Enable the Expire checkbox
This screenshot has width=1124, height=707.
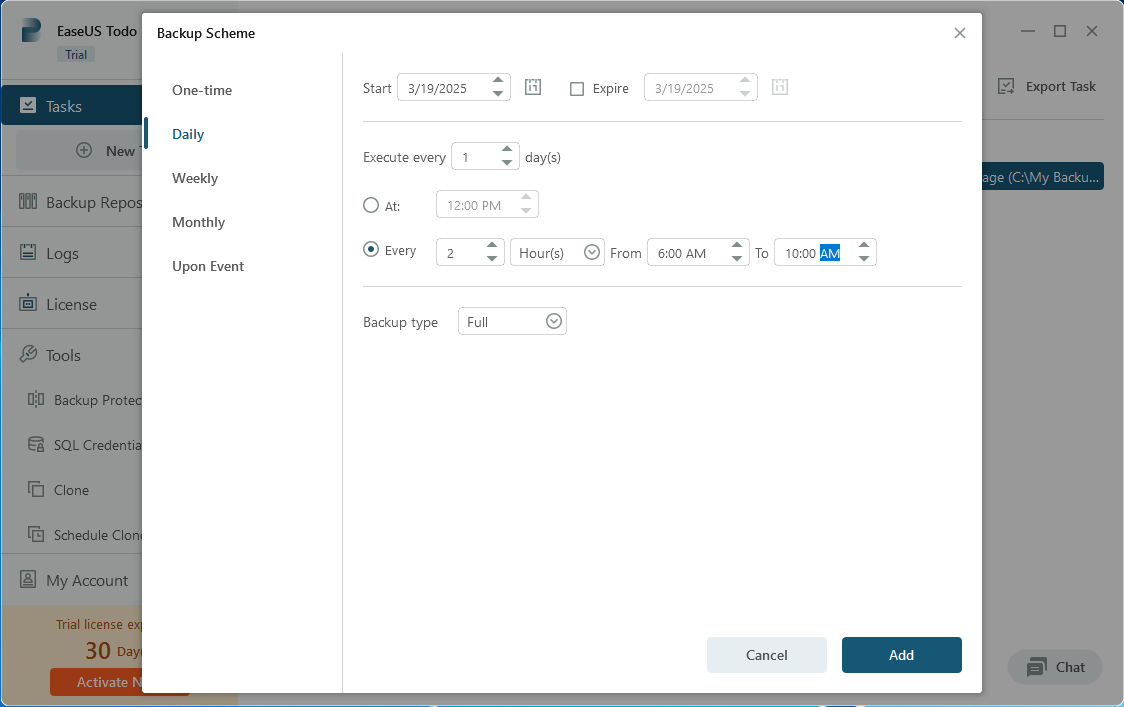[577, 89]
